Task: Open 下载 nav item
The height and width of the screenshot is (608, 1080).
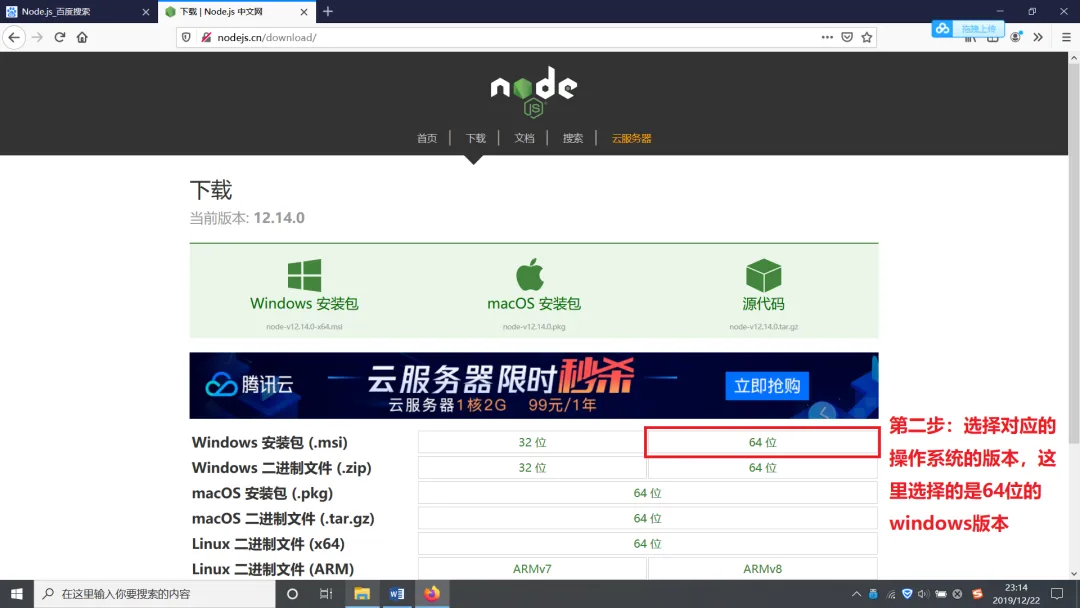Action: click(x=475, y=138)
